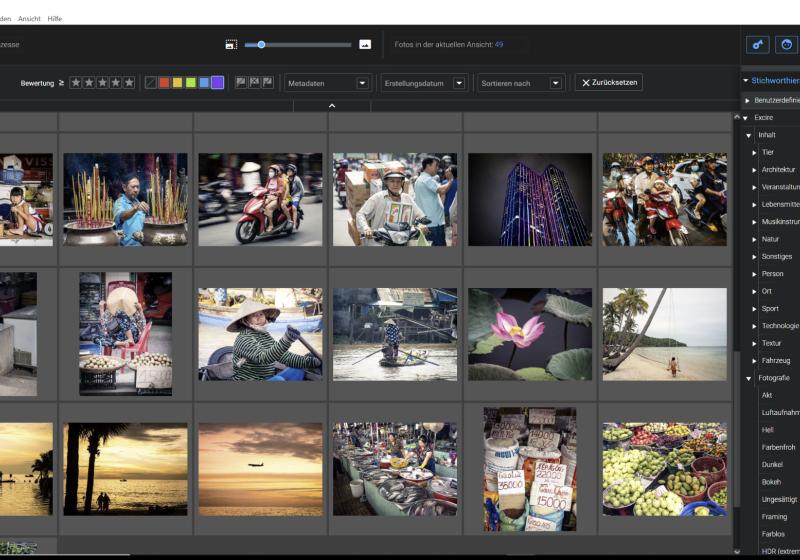Expand the Architektur keyword category

point(754,170)
